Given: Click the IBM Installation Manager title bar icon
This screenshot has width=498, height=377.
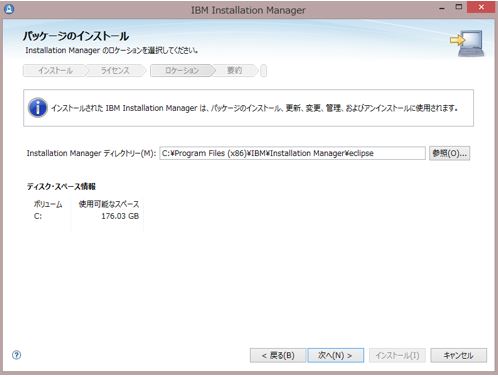Looking at the screenshot, I should tap(9, 9).
